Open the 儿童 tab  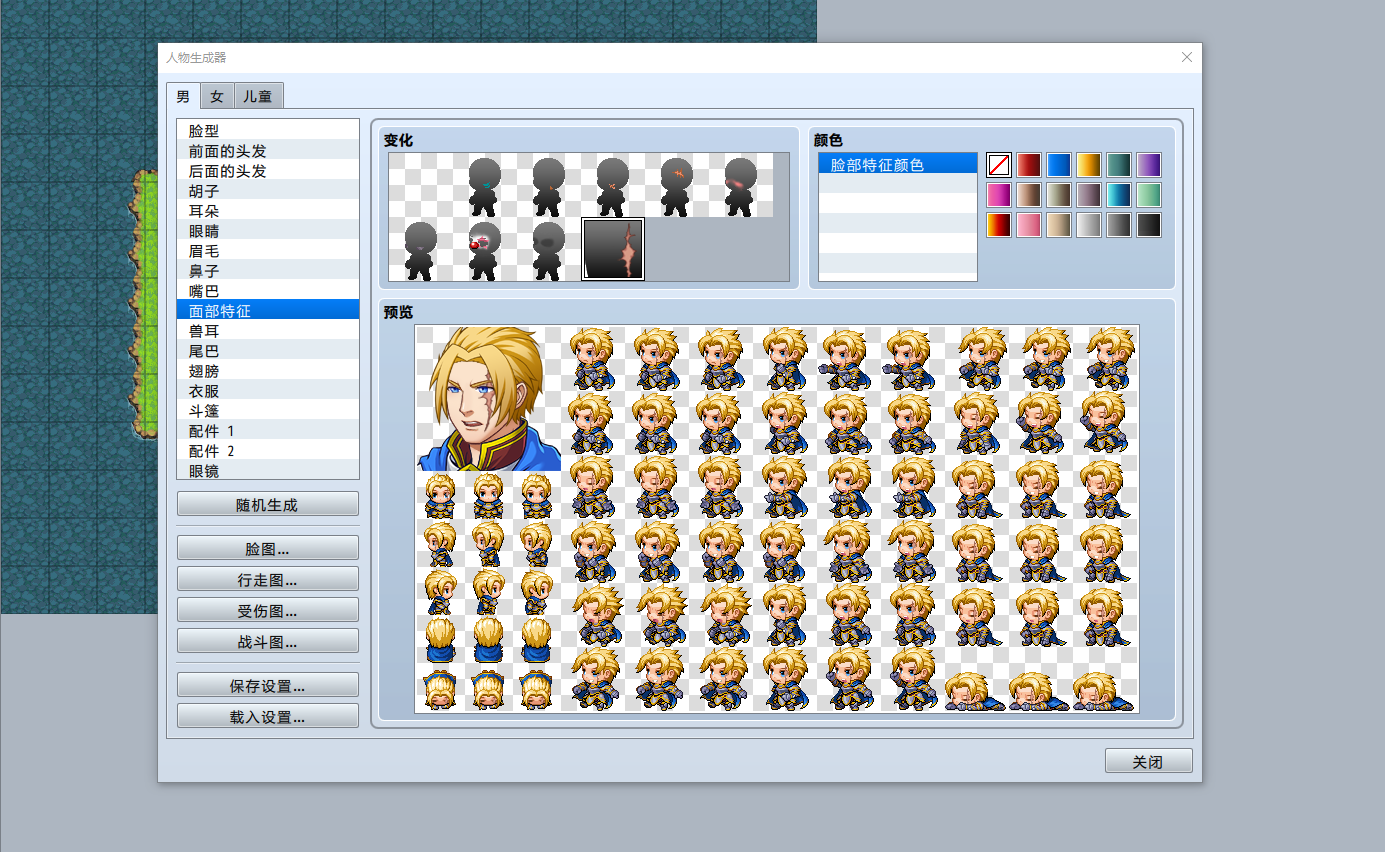[258, 97]
